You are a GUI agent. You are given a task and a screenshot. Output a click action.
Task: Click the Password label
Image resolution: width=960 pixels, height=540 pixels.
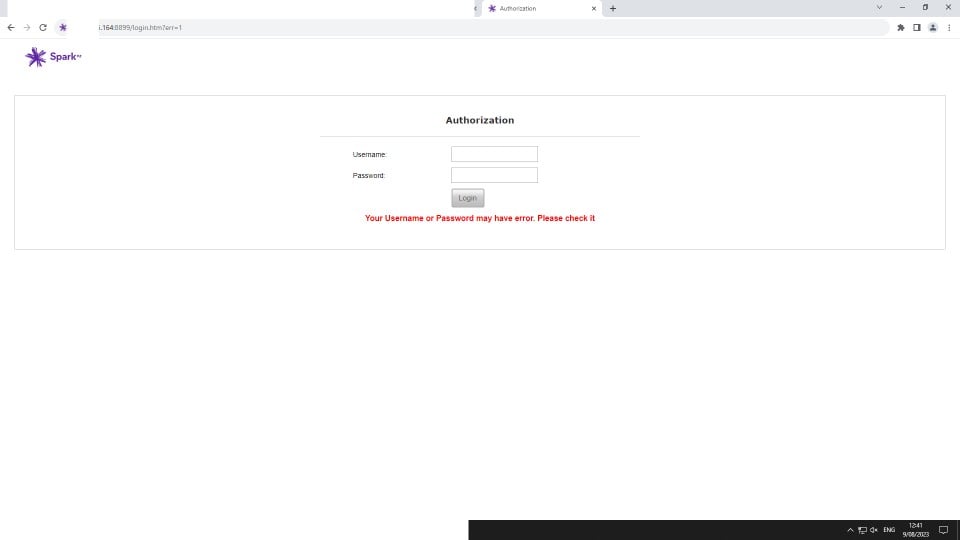(x=369, y=175)
